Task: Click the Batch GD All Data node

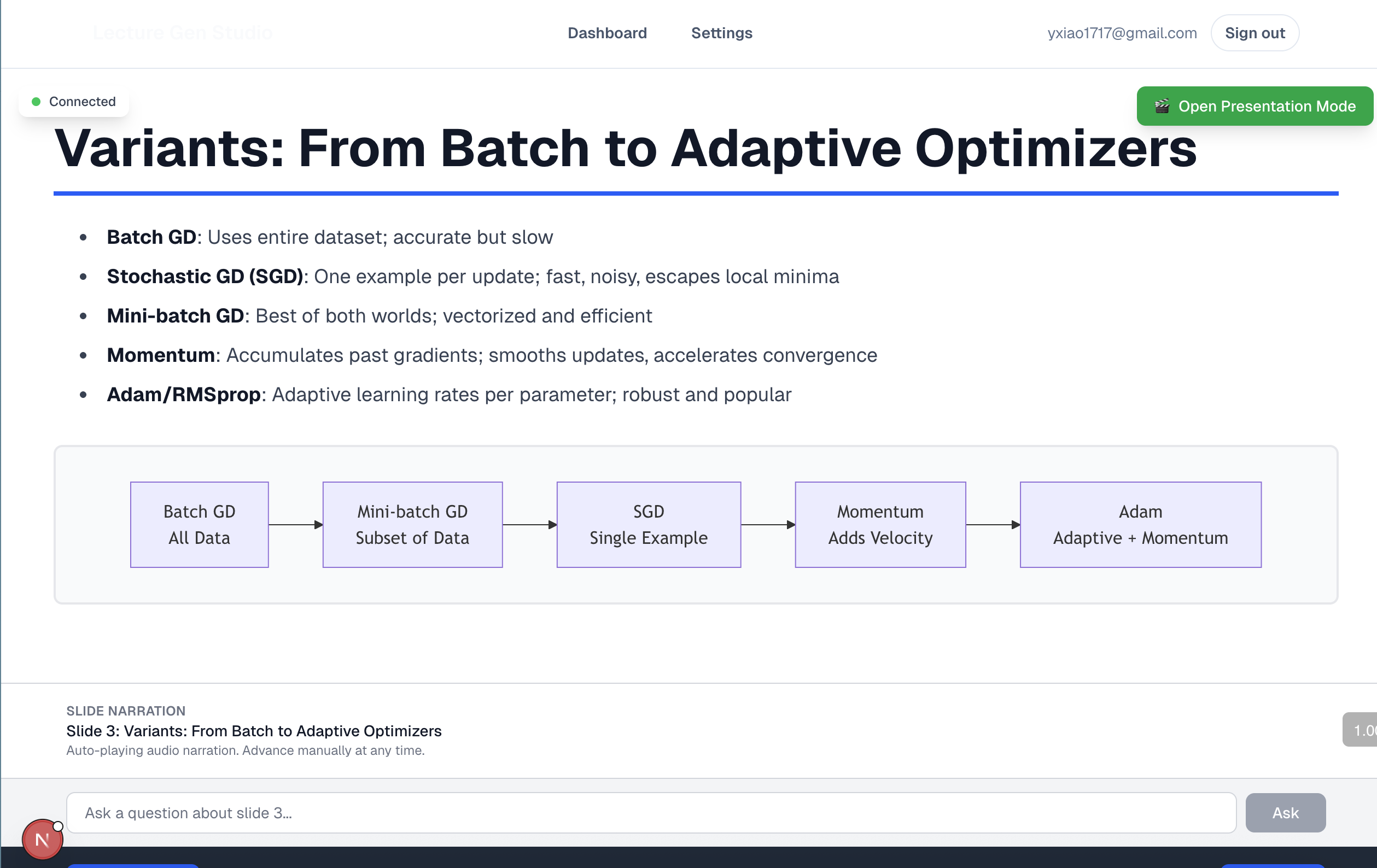Action: pyautogui.click(x=199, y=524)
